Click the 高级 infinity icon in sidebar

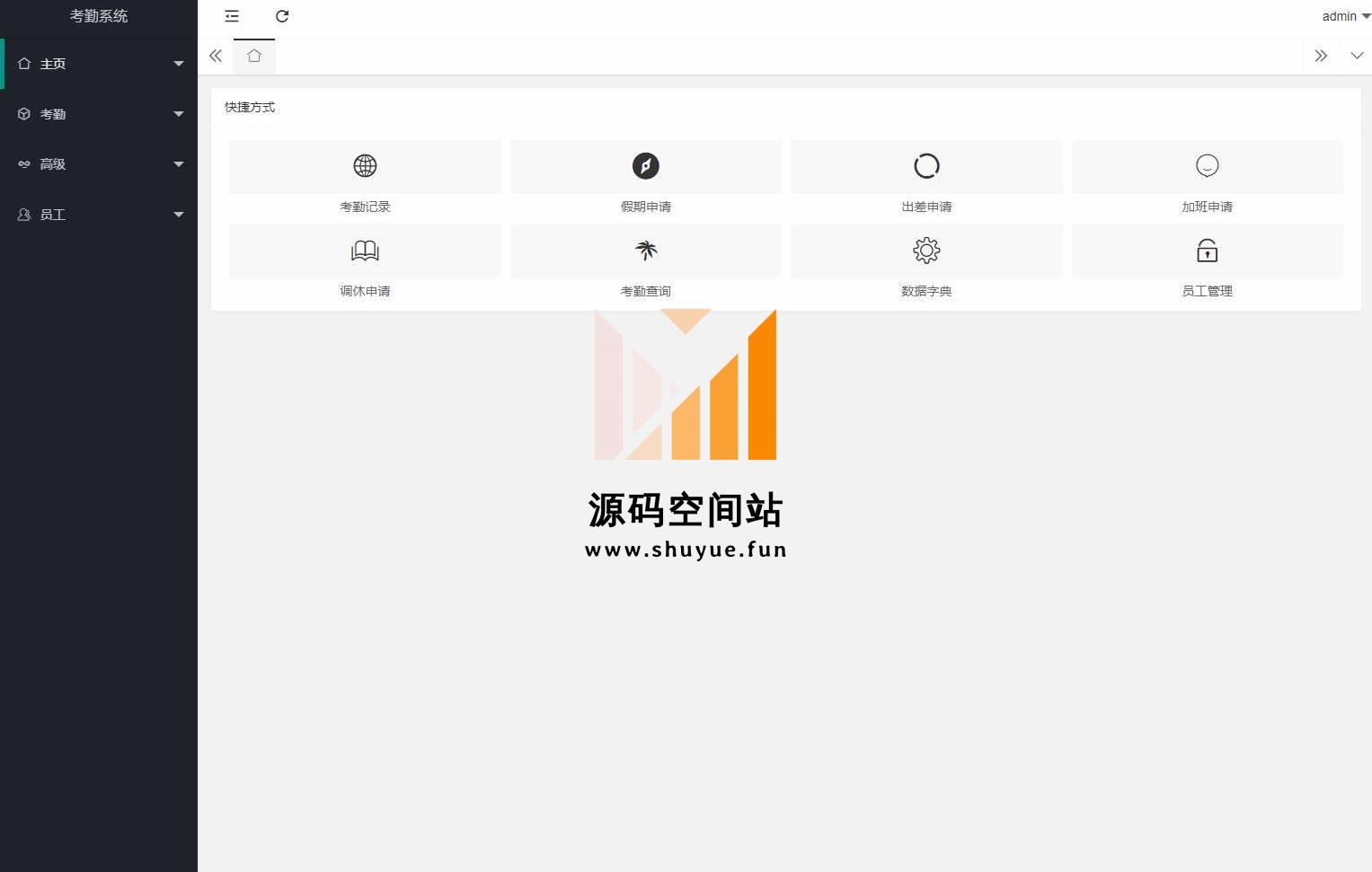coord(24,164)
